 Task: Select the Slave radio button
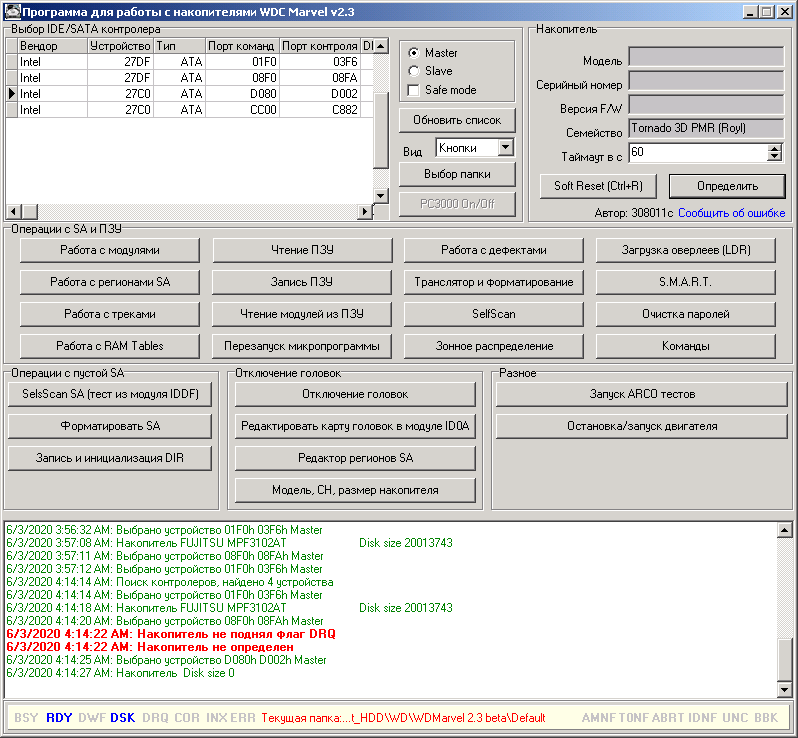point(414,71)
